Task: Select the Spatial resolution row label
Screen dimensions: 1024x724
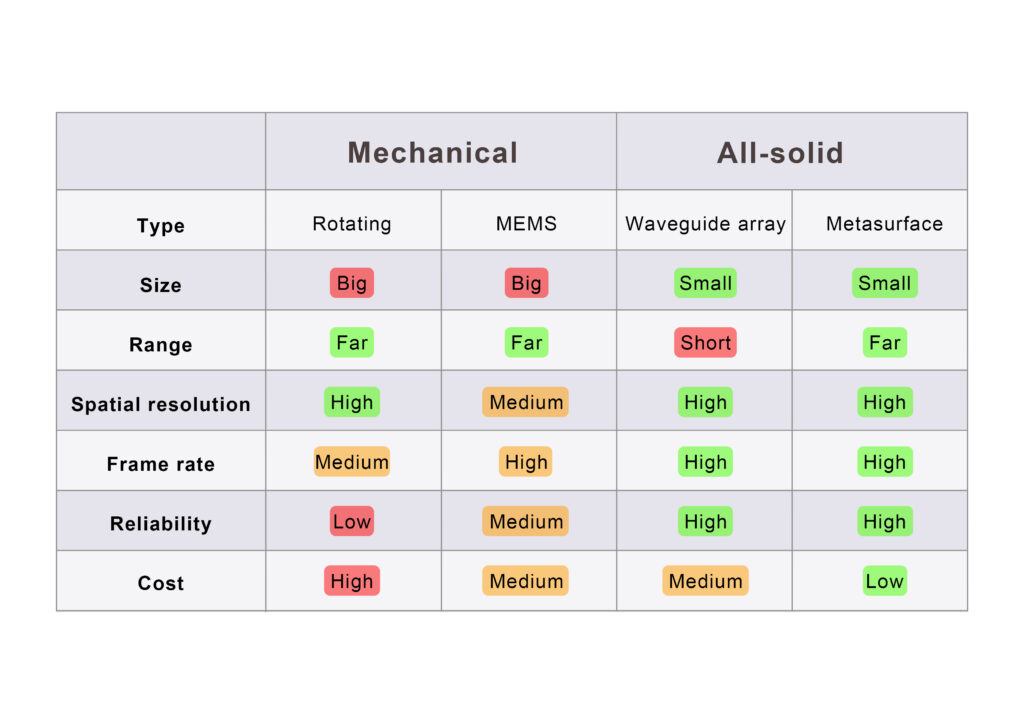Action: (161, 405)
